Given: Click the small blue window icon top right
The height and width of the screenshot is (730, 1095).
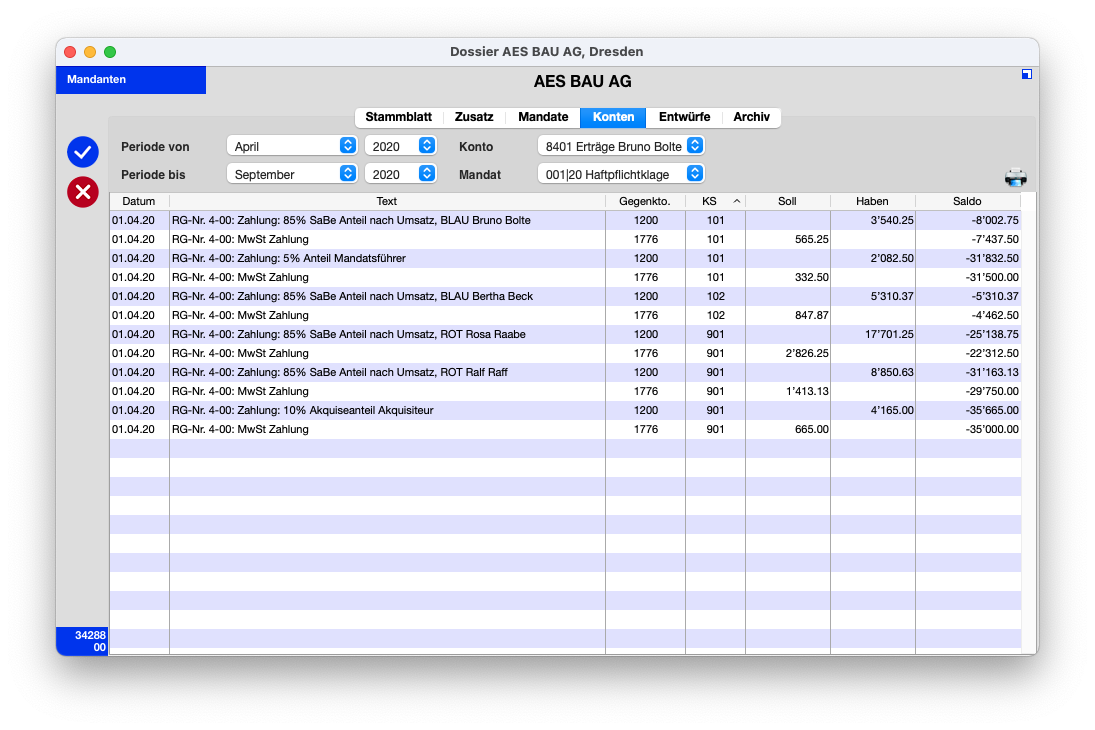Looking at the screenshot, I should 1027,74.
